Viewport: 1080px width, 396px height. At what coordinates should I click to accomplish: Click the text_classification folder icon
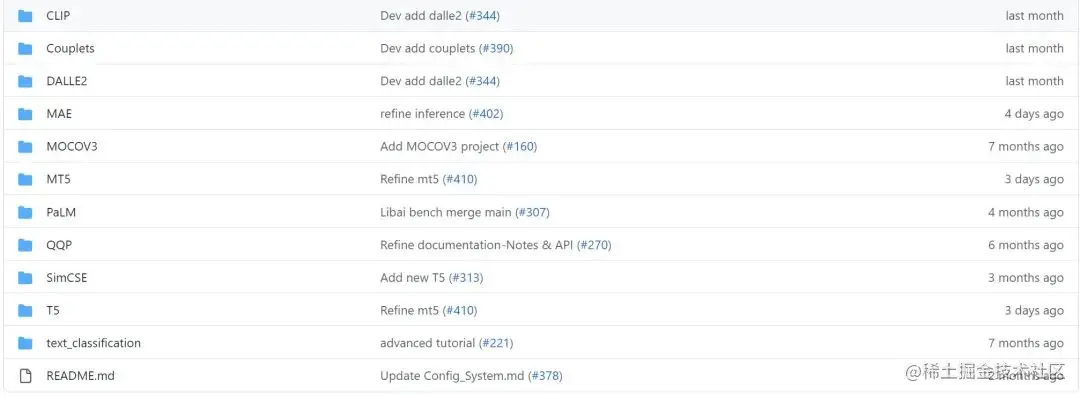point(25,343)
